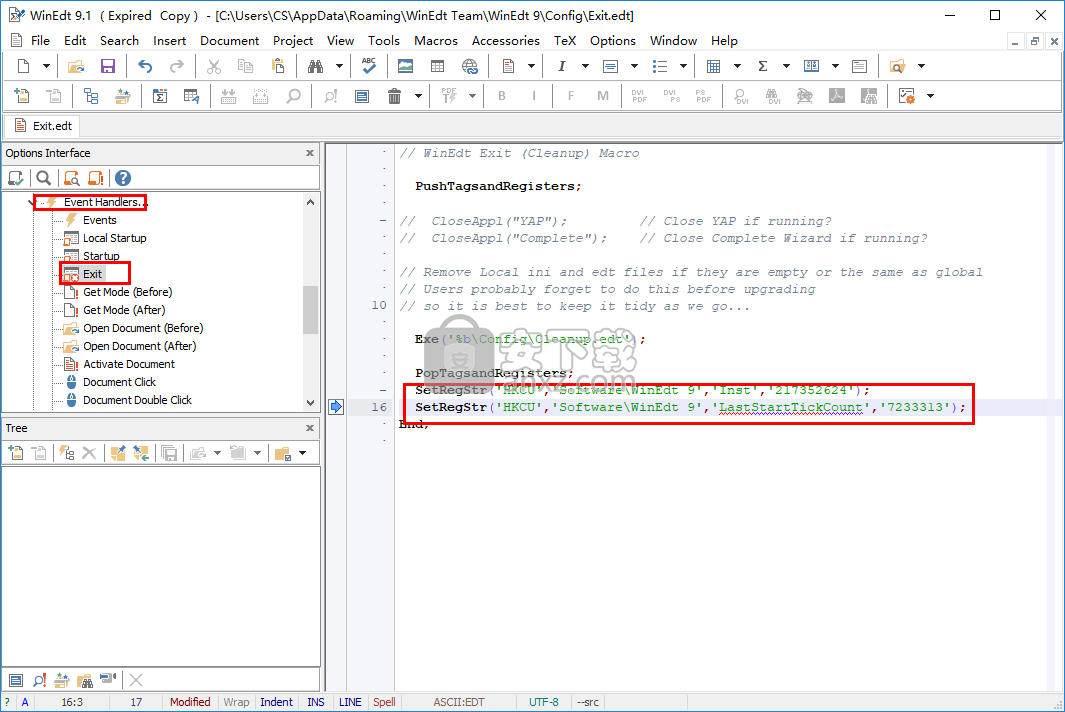Click the Options Interface tree scrollbar thumb
Image resolution: width=1065 pixels, height=712 pixels.
tap(310, 310)
